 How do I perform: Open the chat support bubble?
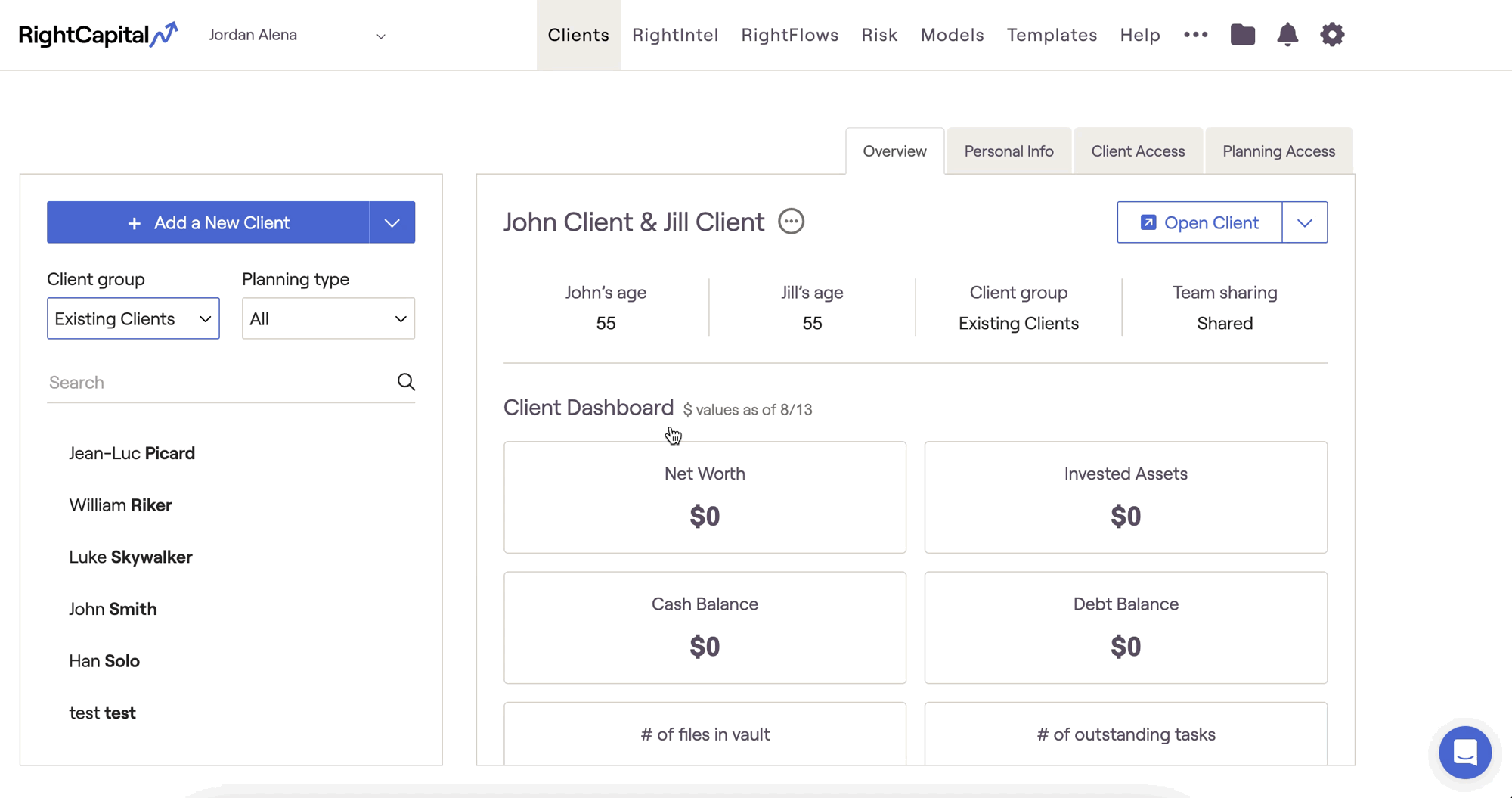1464,752
